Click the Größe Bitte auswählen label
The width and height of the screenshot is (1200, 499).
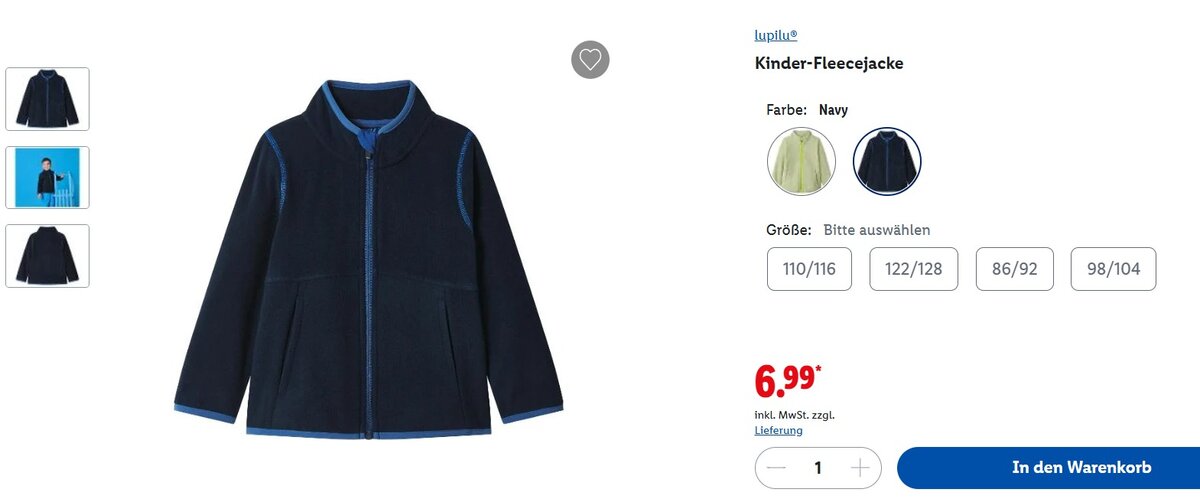848,230
